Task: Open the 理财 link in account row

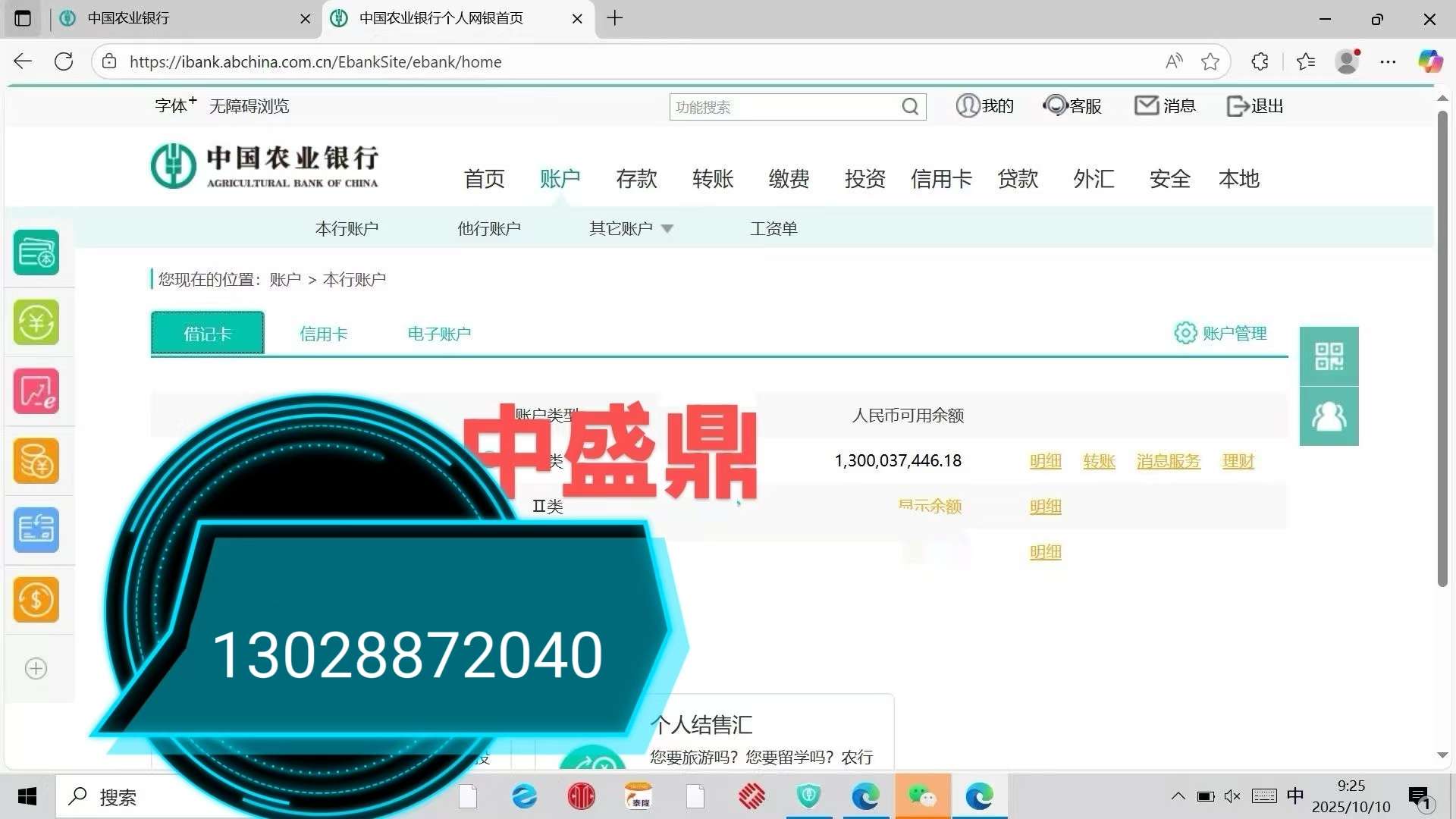Action: 1238,461
